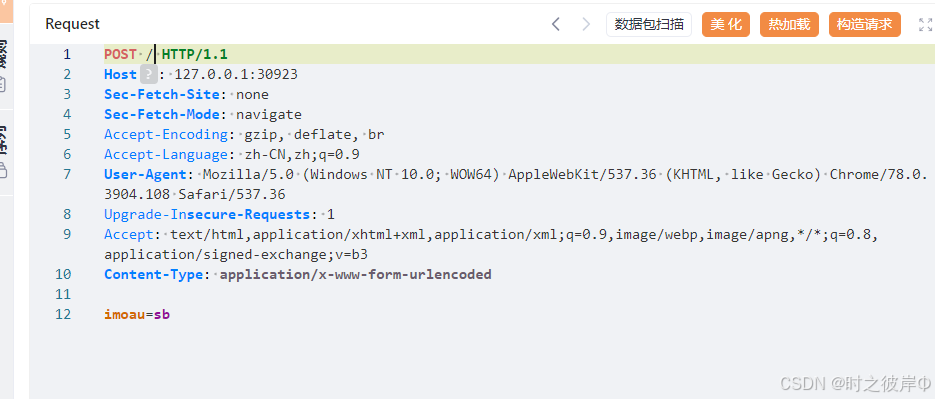Screen dimensions: 935x399
Task: Click the request body imoau=sb
Action: tap(137, 314)
